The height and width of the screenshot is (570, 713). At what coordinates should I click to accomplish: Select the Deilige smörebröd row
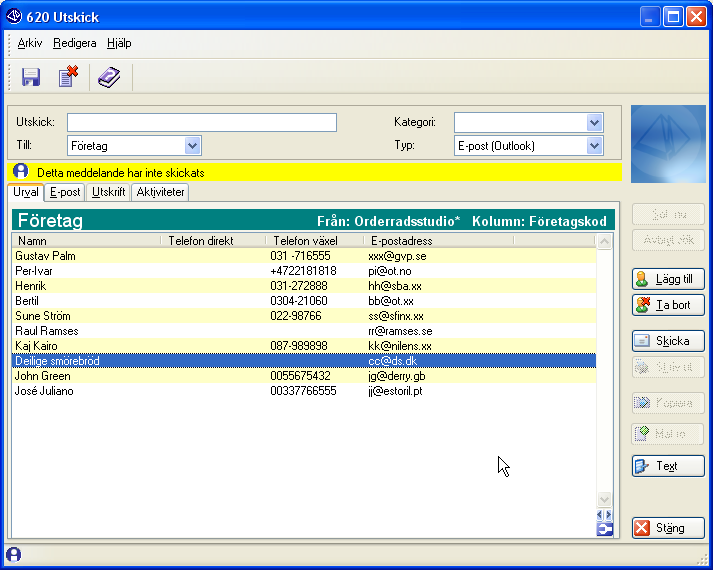[x=304, y=361]
